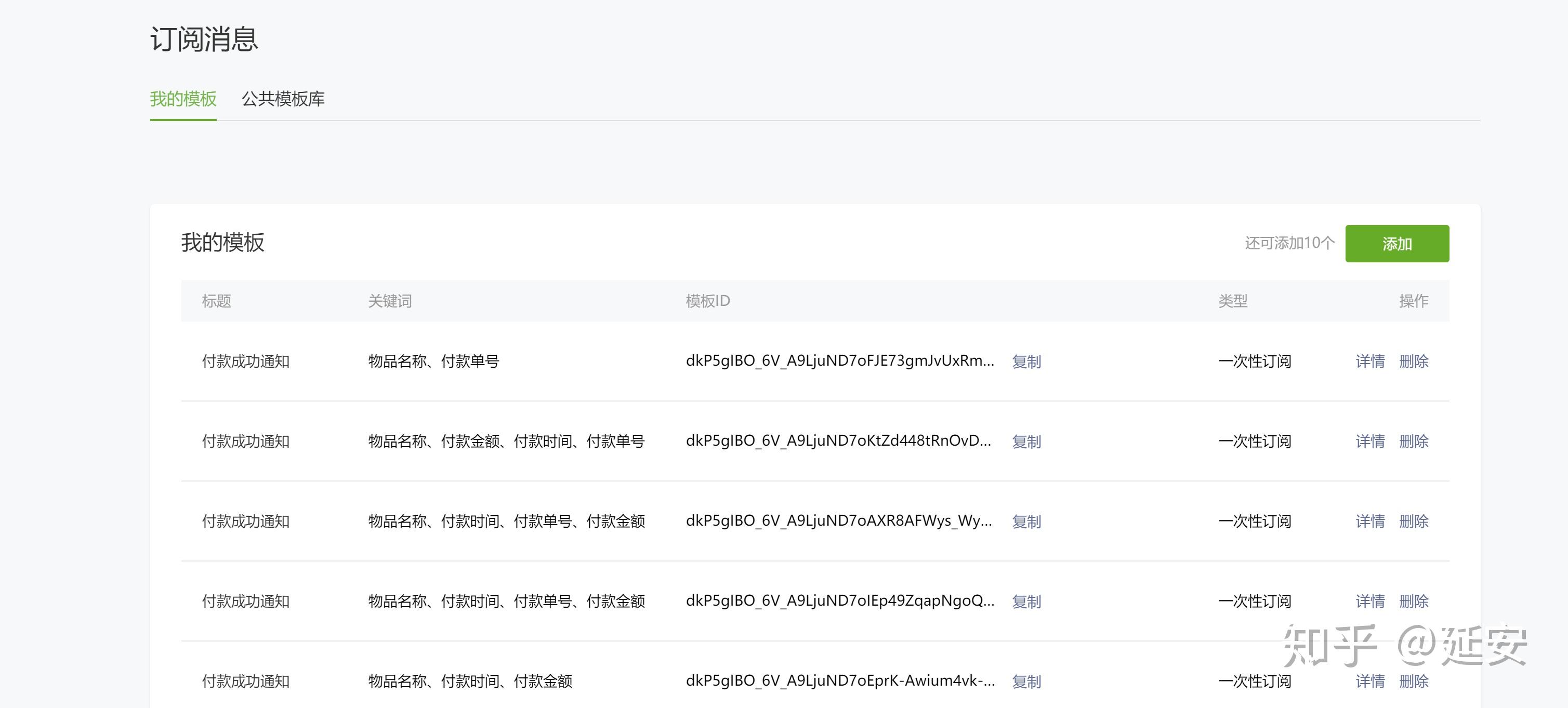1568x708 pixels.
Task: Copy template ID ending in apNgoQ...
Action: point(1026,601)
